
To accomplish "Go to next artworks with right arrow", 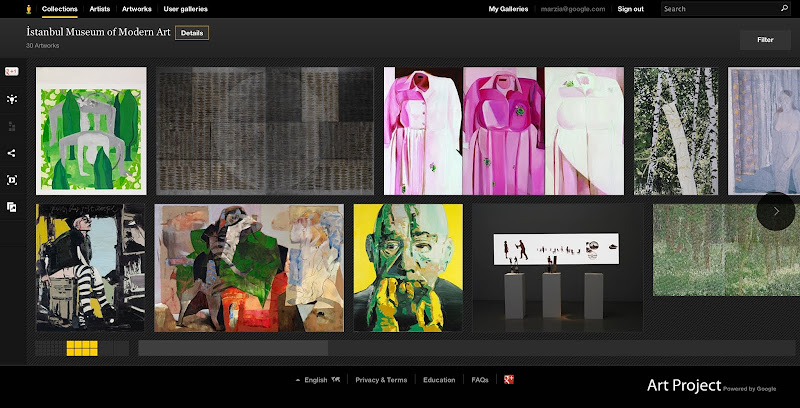I will pos(776,211).
